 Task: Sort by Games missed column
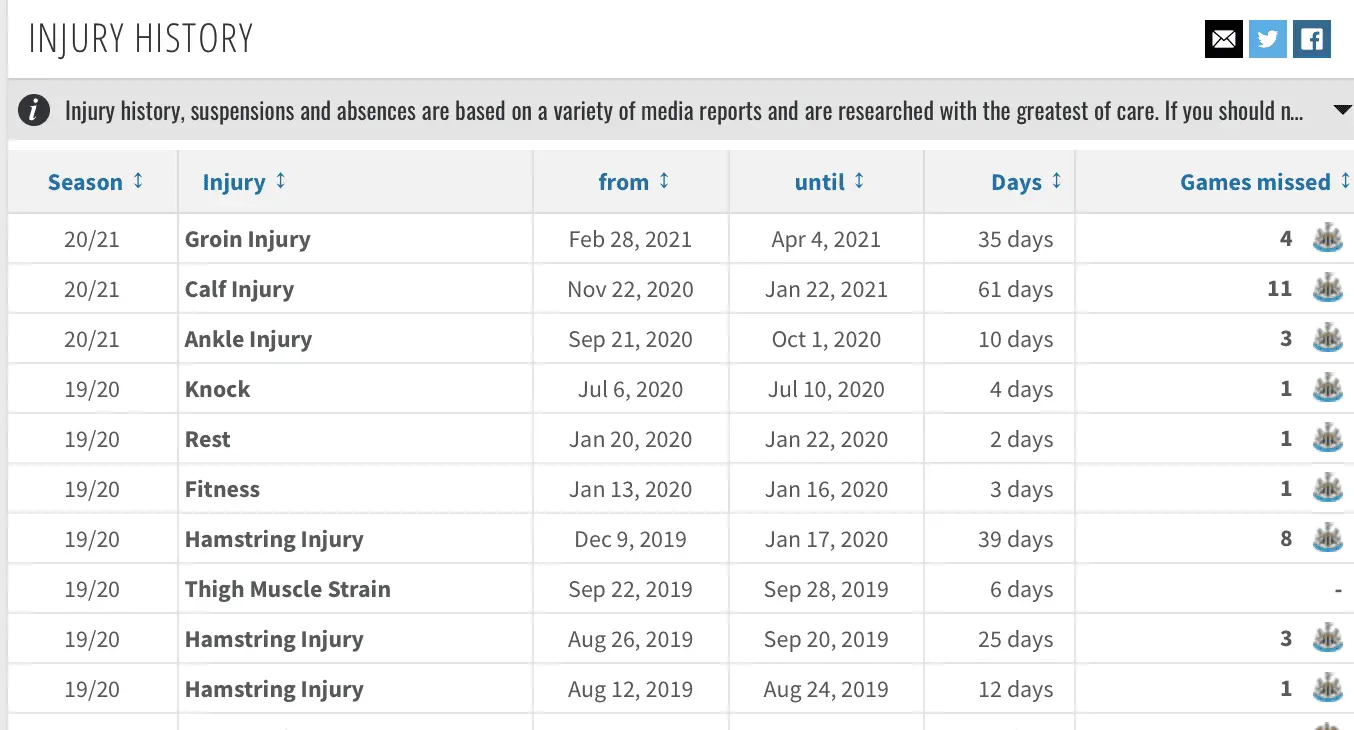tap(1264, 182)
